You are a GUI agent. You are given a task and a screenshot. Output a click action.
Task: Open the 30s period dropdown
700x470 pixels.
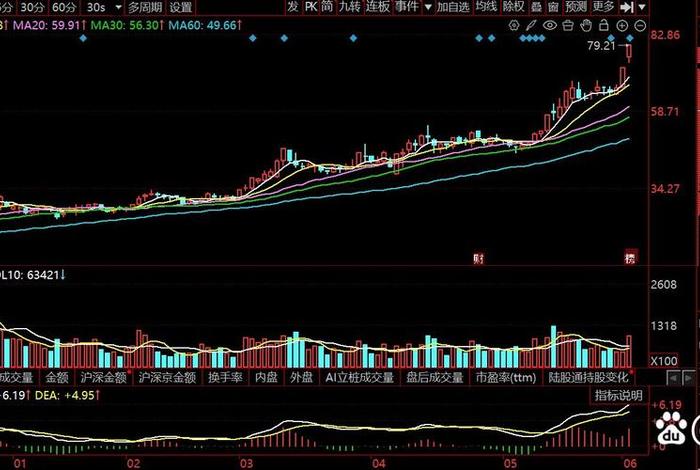click(x=102, y=6)
